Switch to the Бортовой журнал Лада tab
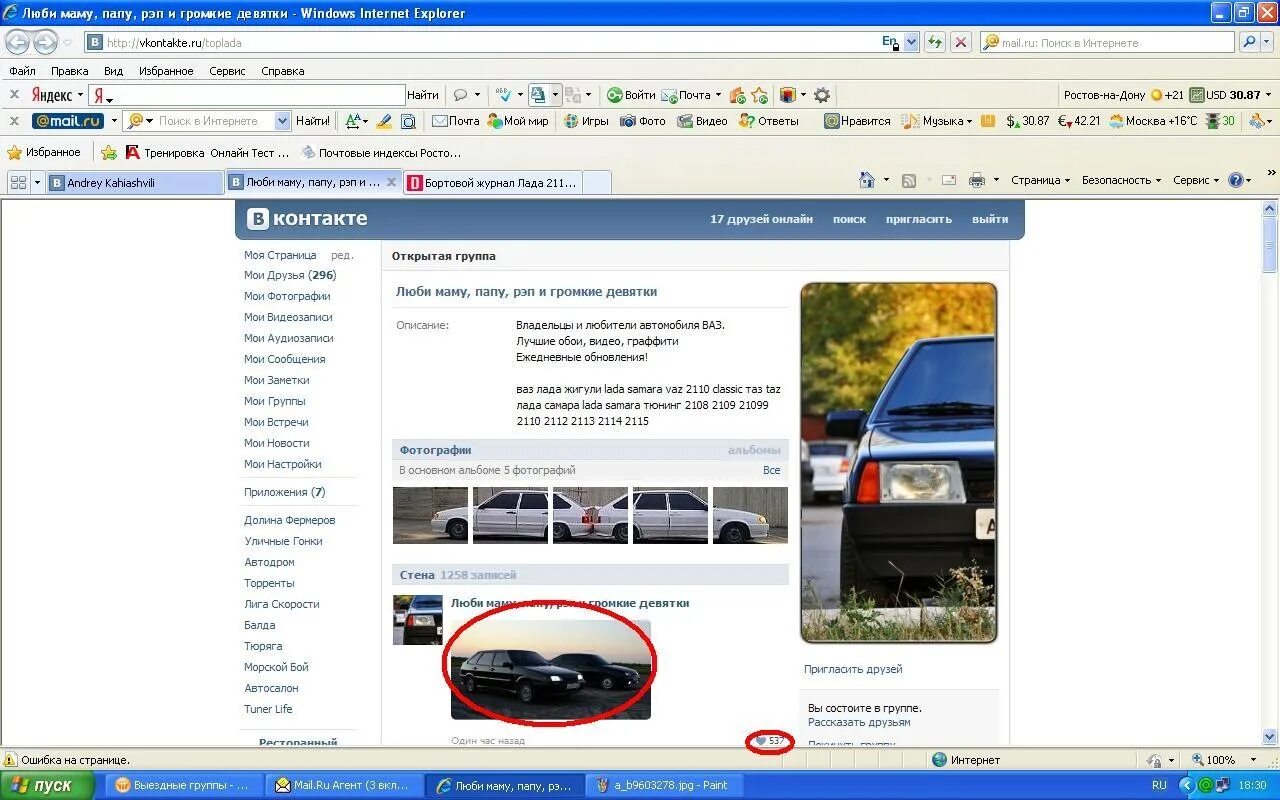This screenshot has height=800, width=1280. click(491, 183)
